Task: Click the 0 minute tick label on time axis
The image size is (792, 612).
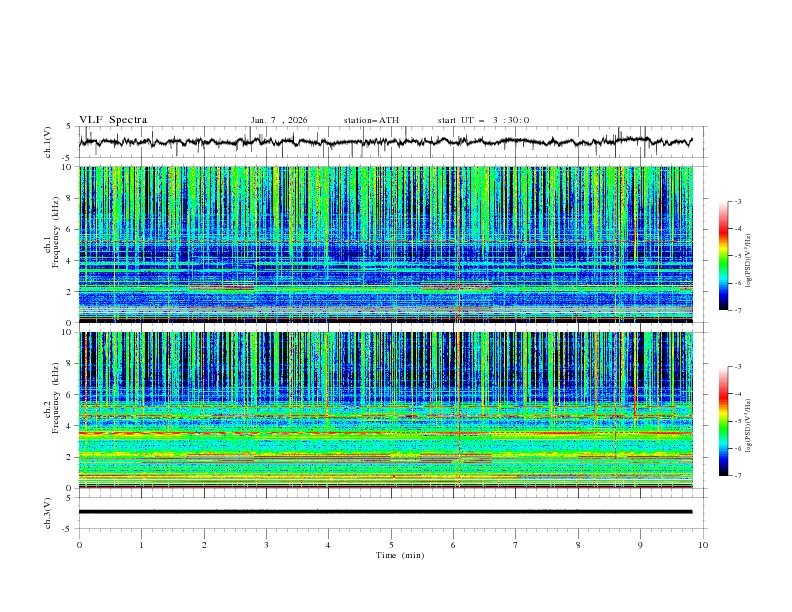Action: point(79,545)
